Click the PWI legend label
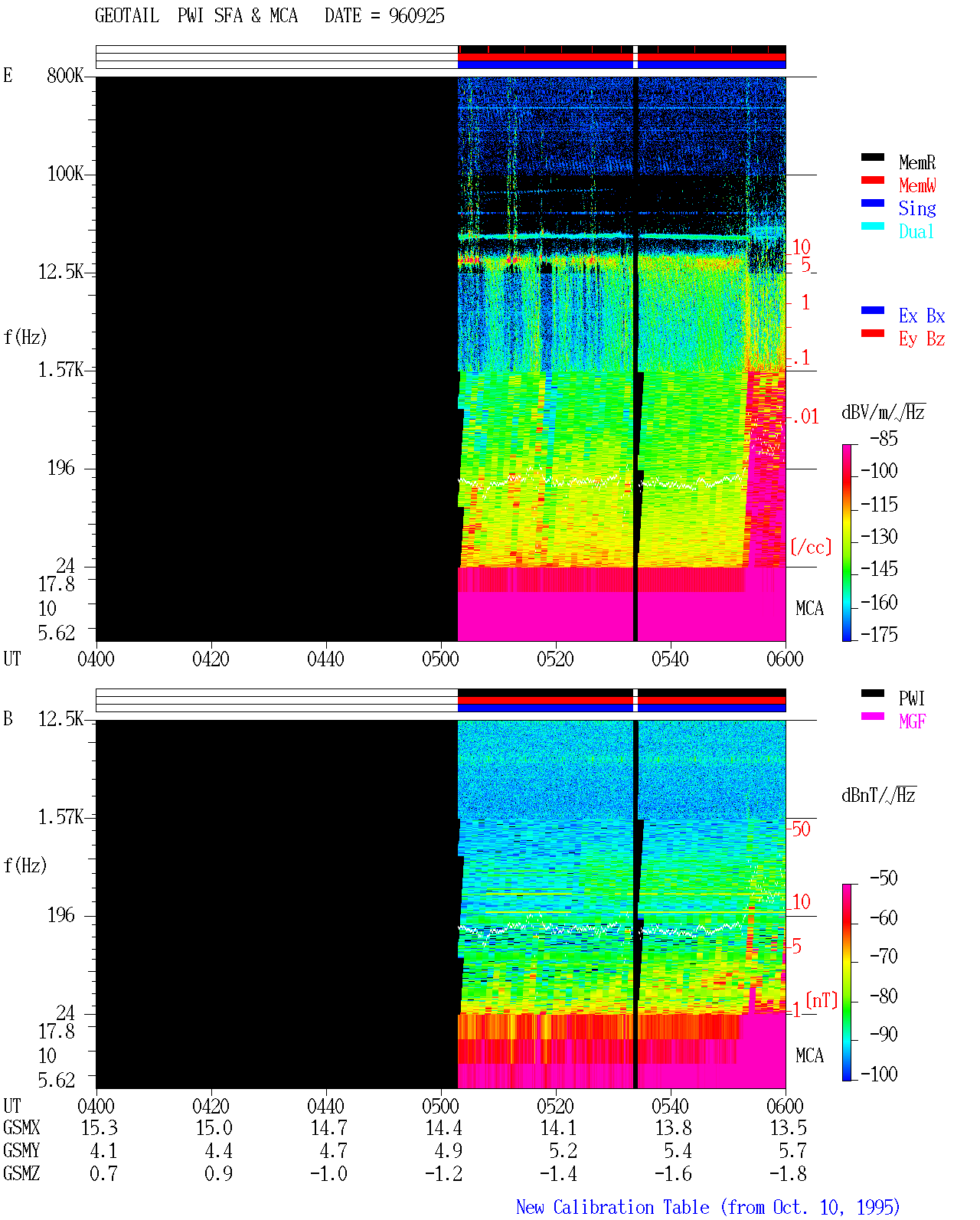This screenshot has height=1220, width=980. click(x=912, y=698)
